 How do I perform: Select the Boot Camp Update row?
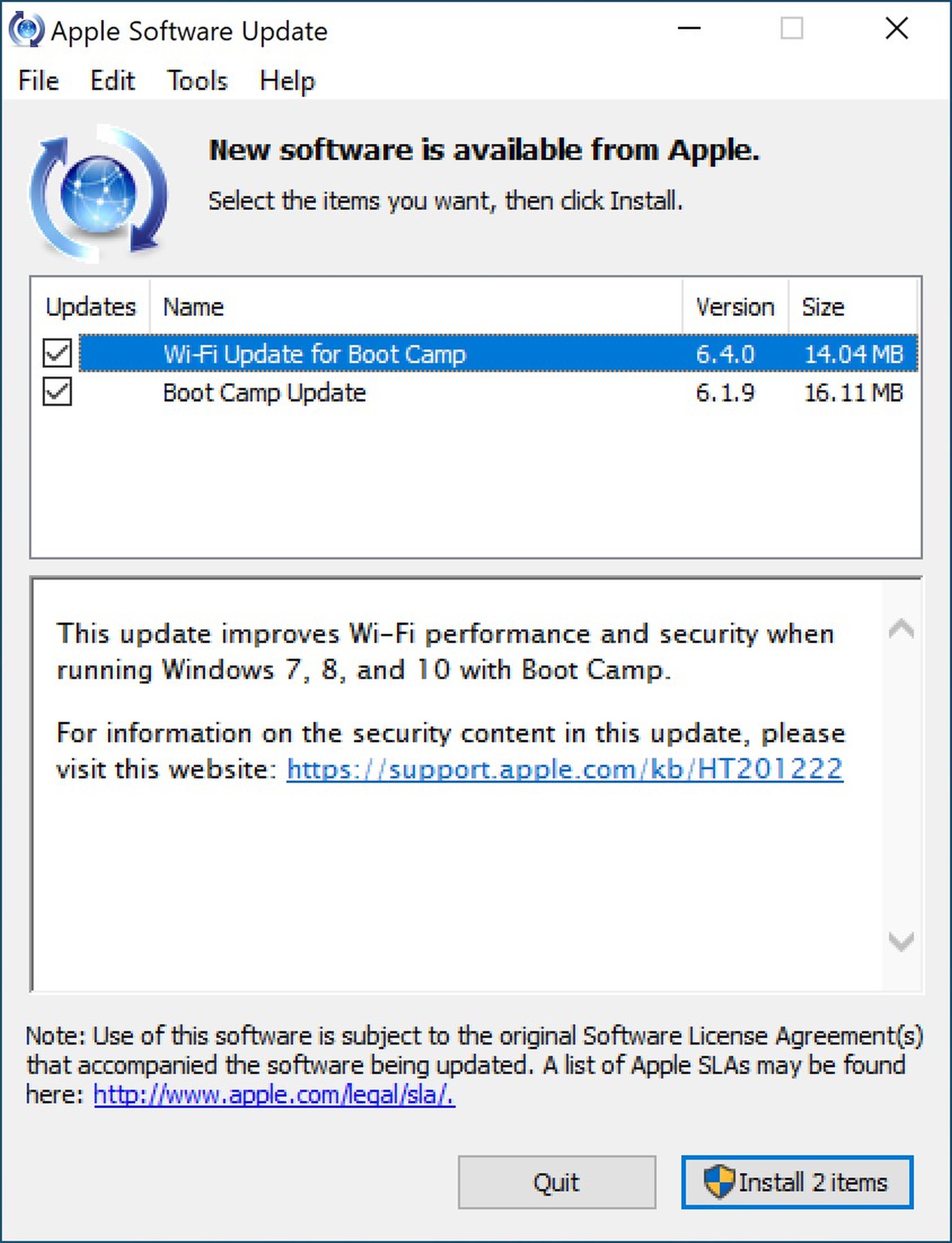point(498,392)
